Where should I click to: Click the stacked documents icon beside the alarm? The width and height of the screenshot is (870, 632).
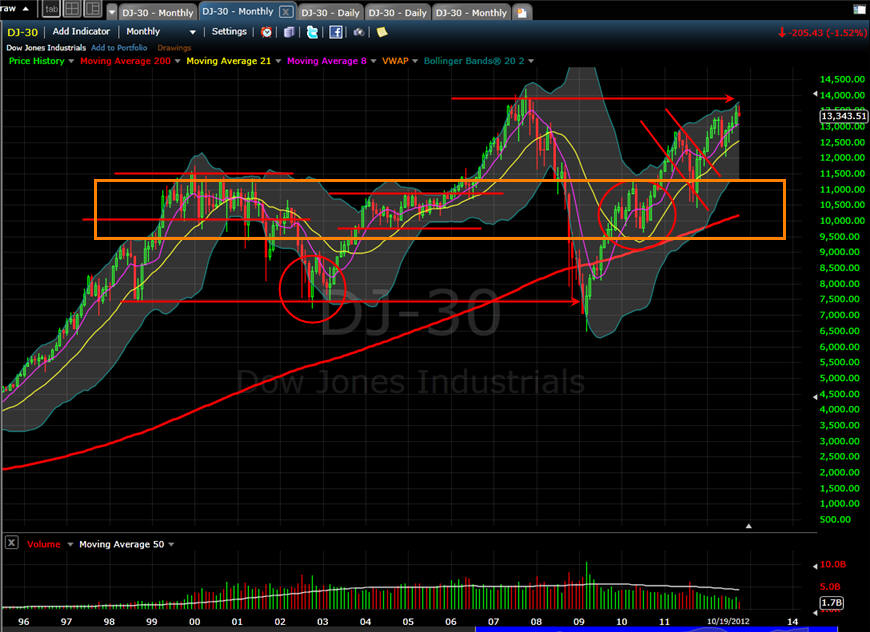pos(289,32)
